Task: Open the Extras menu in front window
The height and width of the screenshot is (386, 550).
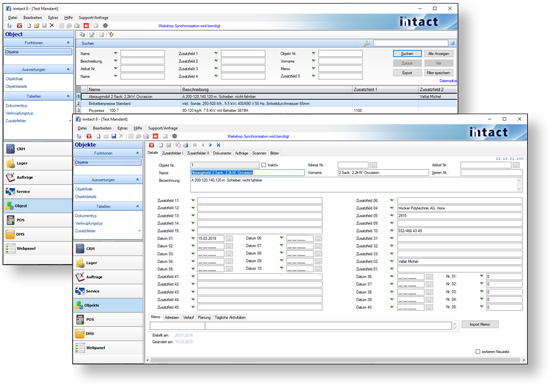Action: pyautogui.click(x=123, y=128)
